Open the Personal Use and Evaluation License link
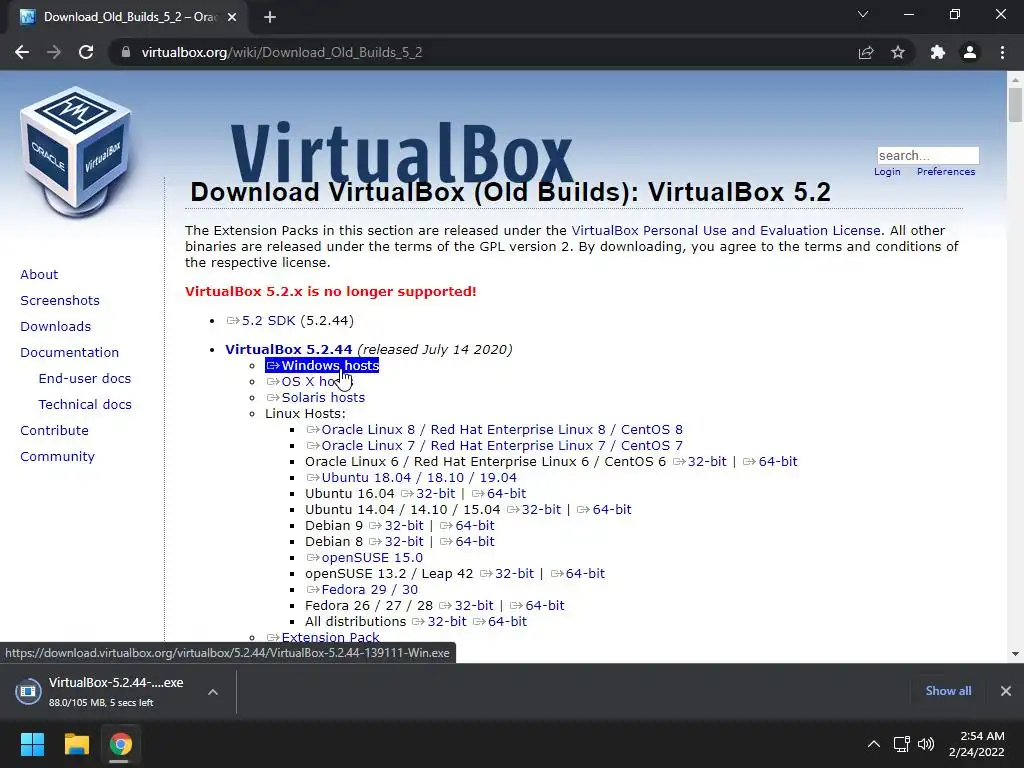1024x768 pixels. [726, 231]
